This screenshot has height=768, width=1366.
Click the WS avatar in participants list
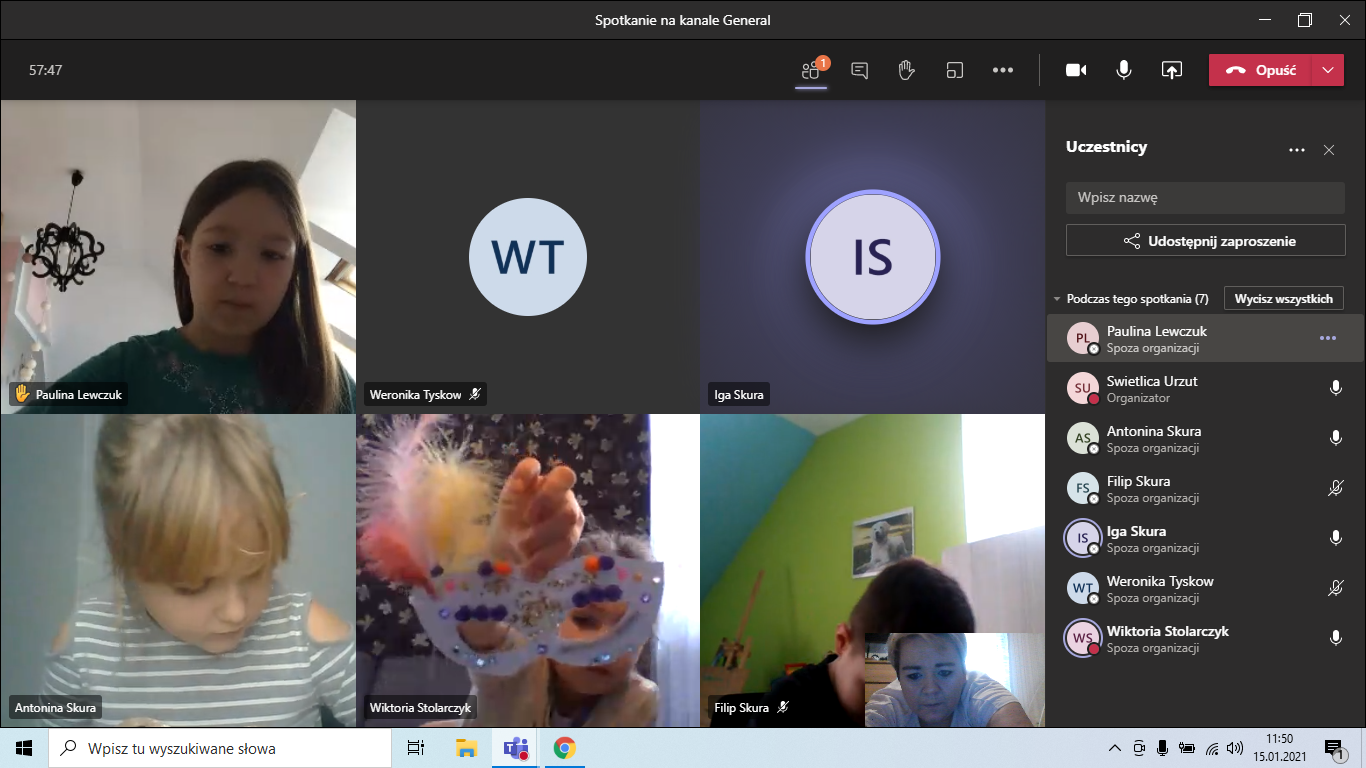tap(1082, 638)
